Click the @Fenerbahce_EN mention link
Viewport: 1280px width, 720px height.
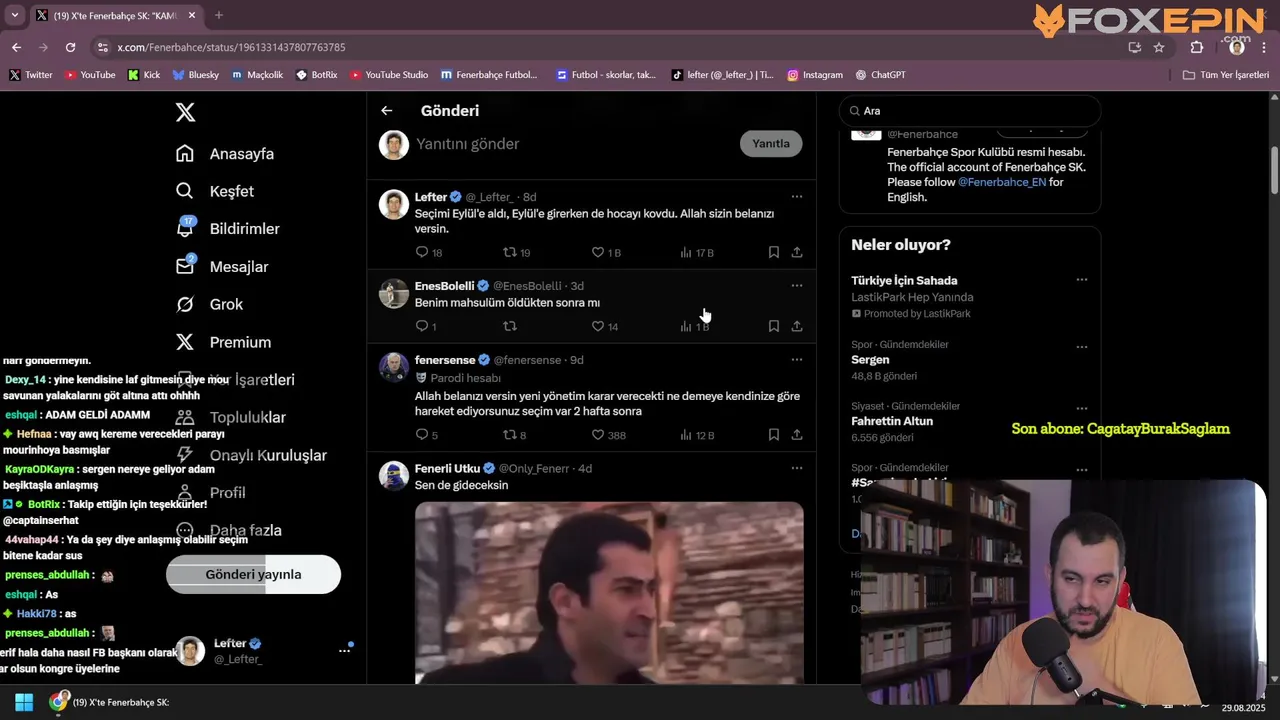pos(1002,182)
